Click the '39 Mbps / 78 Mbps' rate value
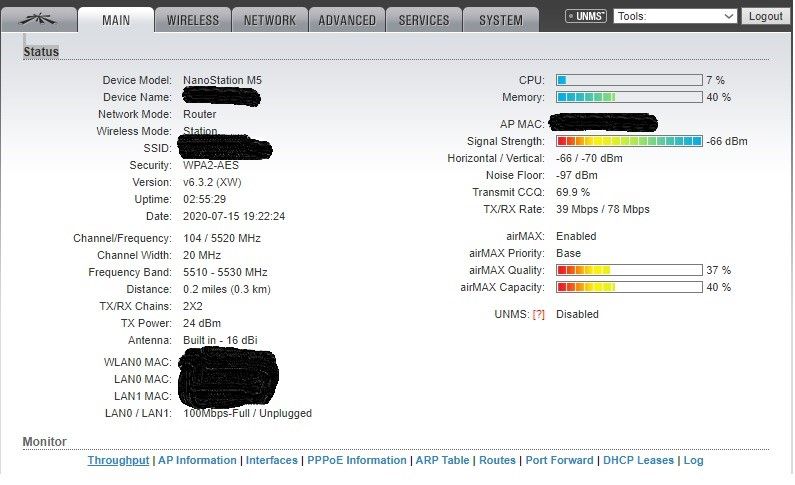The image size is (795, 485). (x=603, y=209)
